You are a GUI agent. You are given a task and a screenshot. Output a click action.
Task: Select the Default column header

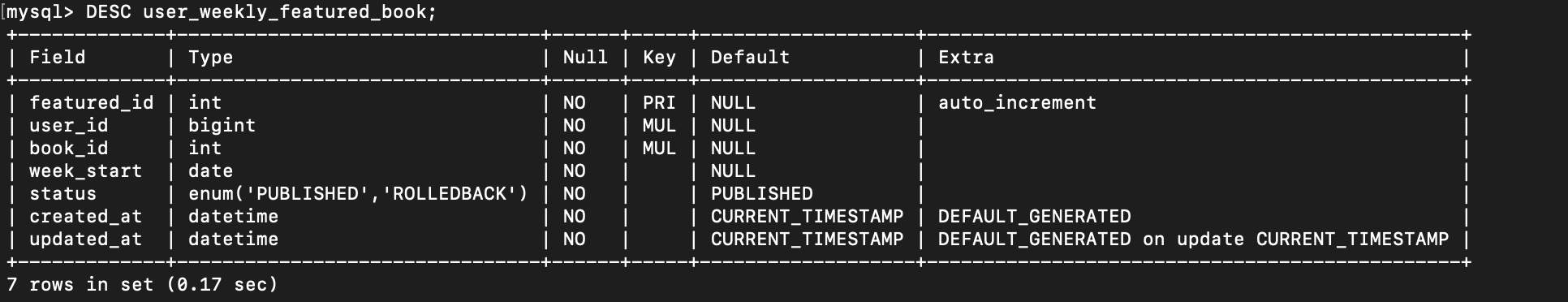pyautogui.click(x=750, y=58)
